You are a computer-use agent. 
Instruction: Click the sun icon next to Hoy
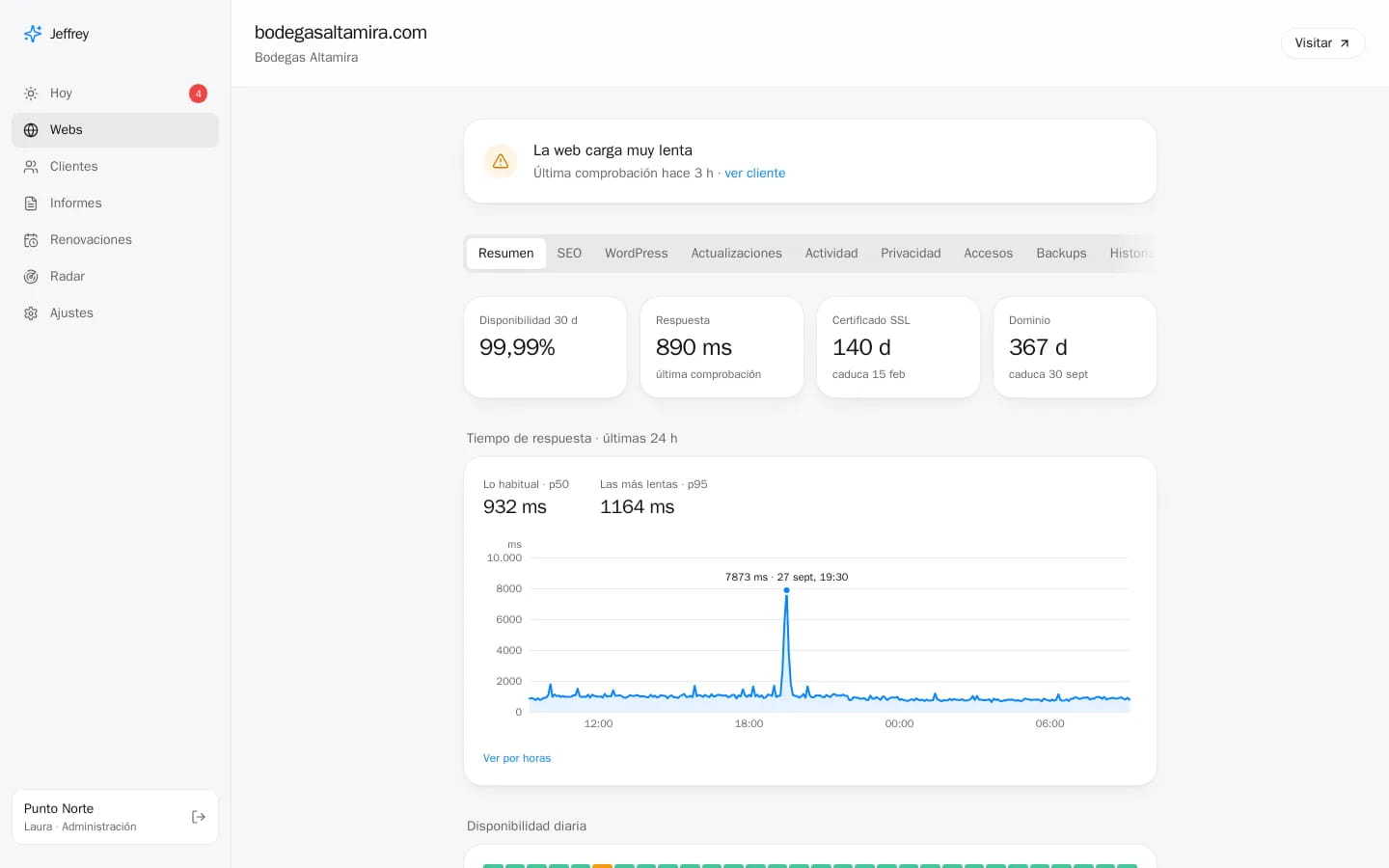(31, 94)
